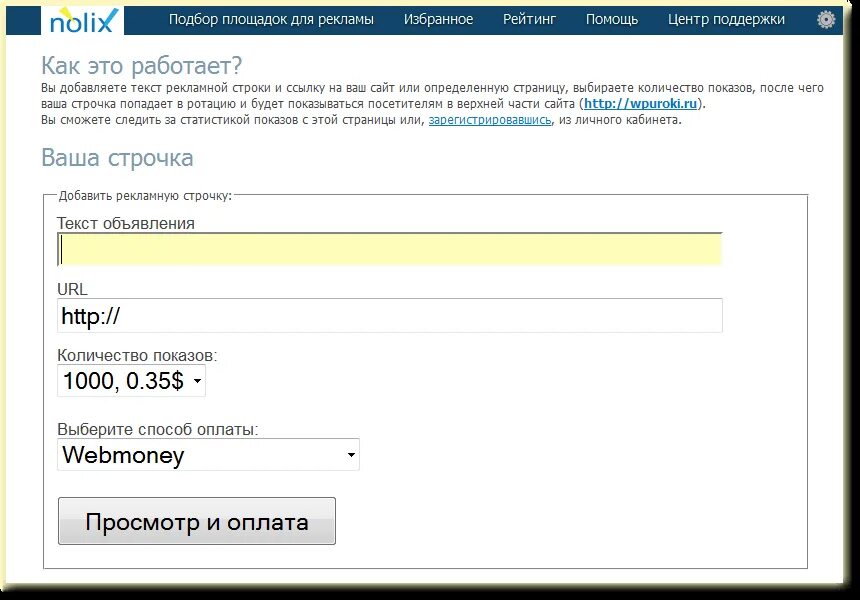Image resolution: width=860 pixels, height=600 pixels.
Task: Go to Избранное menu item
Action: coord(438,20)
